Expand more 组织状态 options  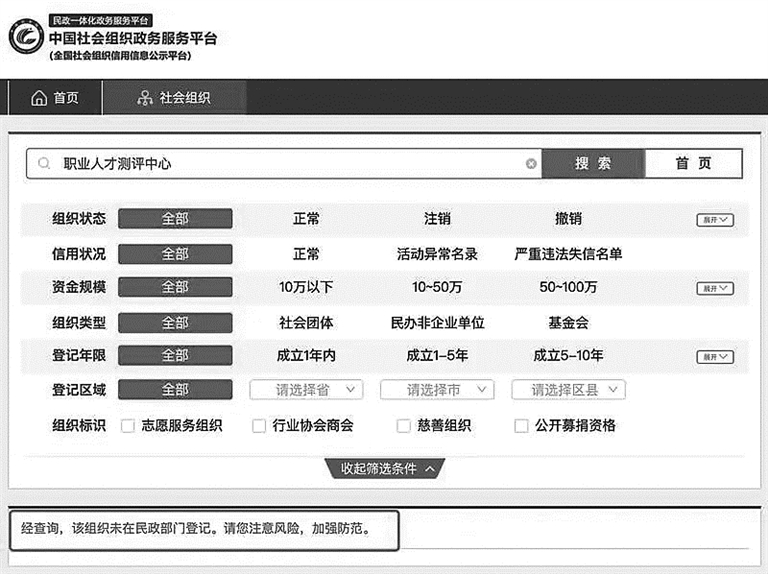tap(715, 220)
